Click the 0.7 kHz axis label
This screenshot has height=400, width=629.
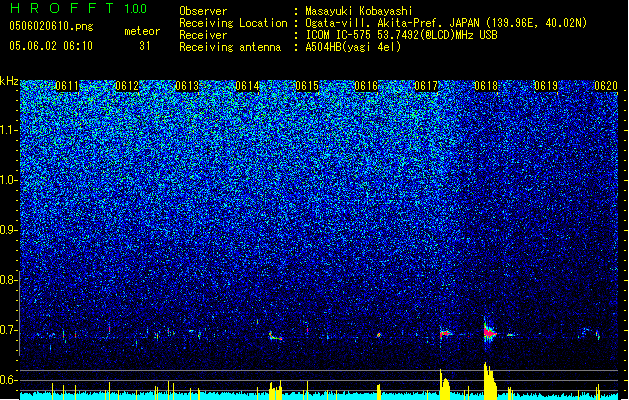(x=9, y=330)
